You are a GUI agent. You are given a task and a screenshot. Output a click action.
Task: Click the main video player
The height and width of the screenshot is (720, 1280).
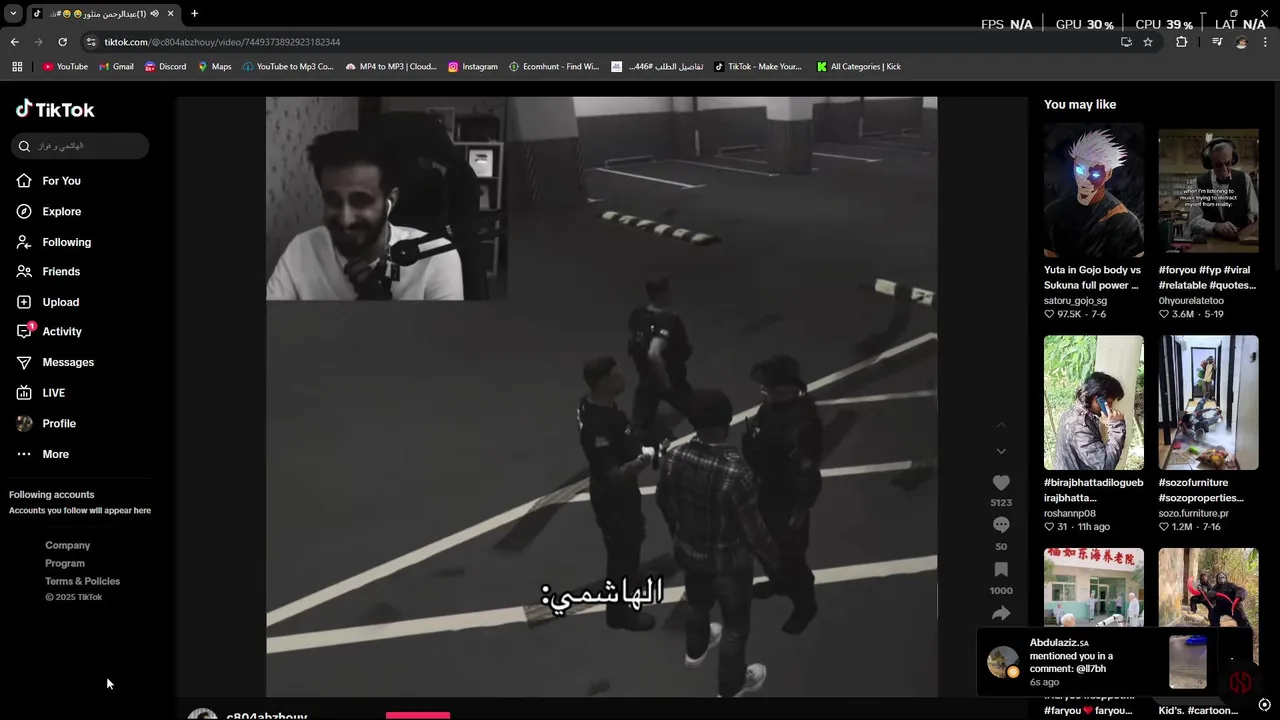[x=601, y=397]
